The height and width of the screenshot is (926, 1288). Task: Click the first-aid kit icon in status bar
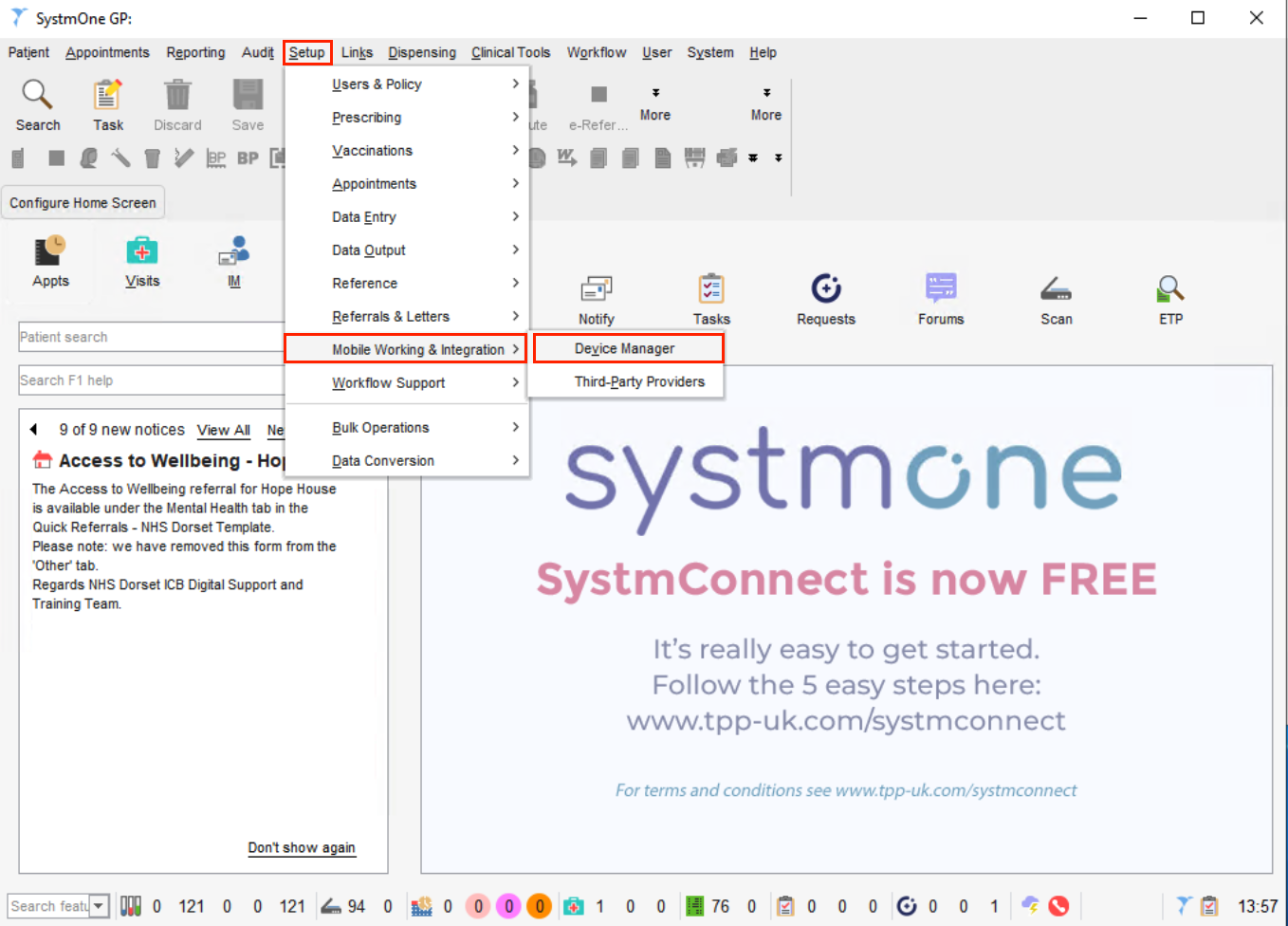click(x=574, y=906)
